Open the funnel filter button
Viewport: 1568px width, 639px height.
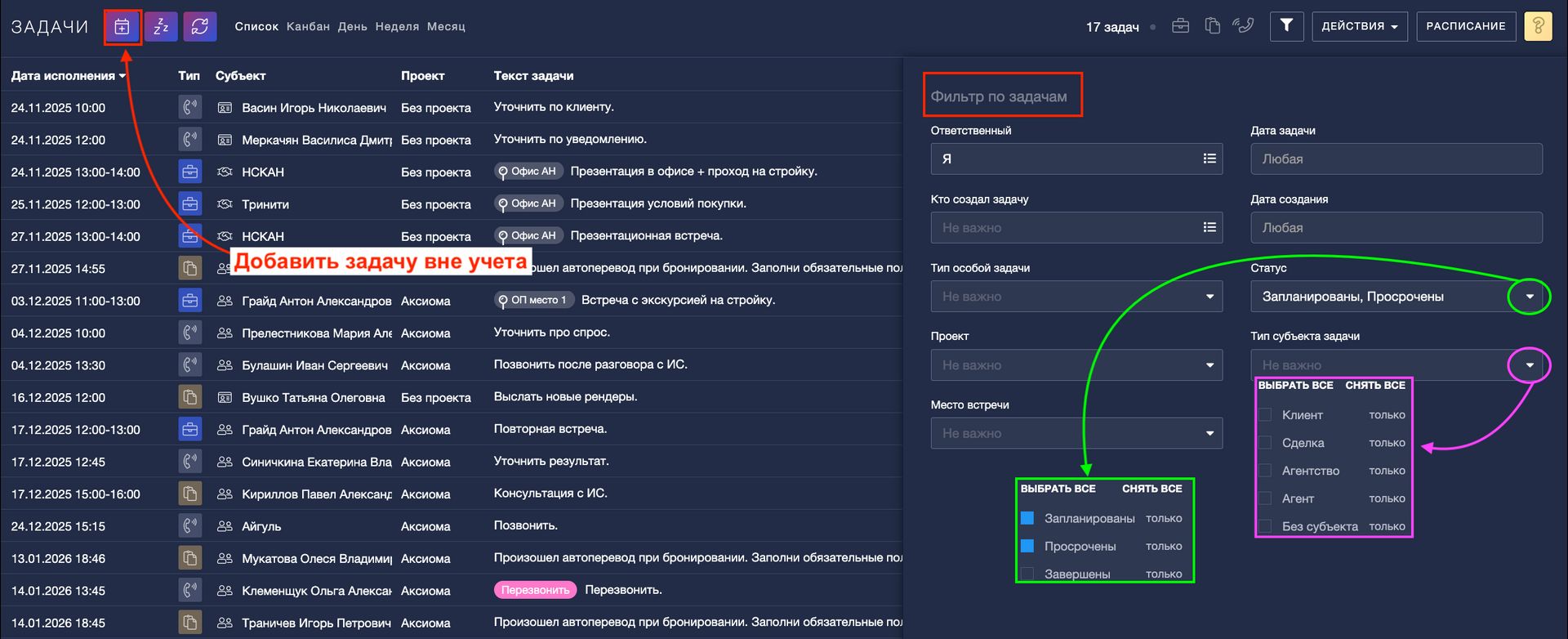(1286, 26)
